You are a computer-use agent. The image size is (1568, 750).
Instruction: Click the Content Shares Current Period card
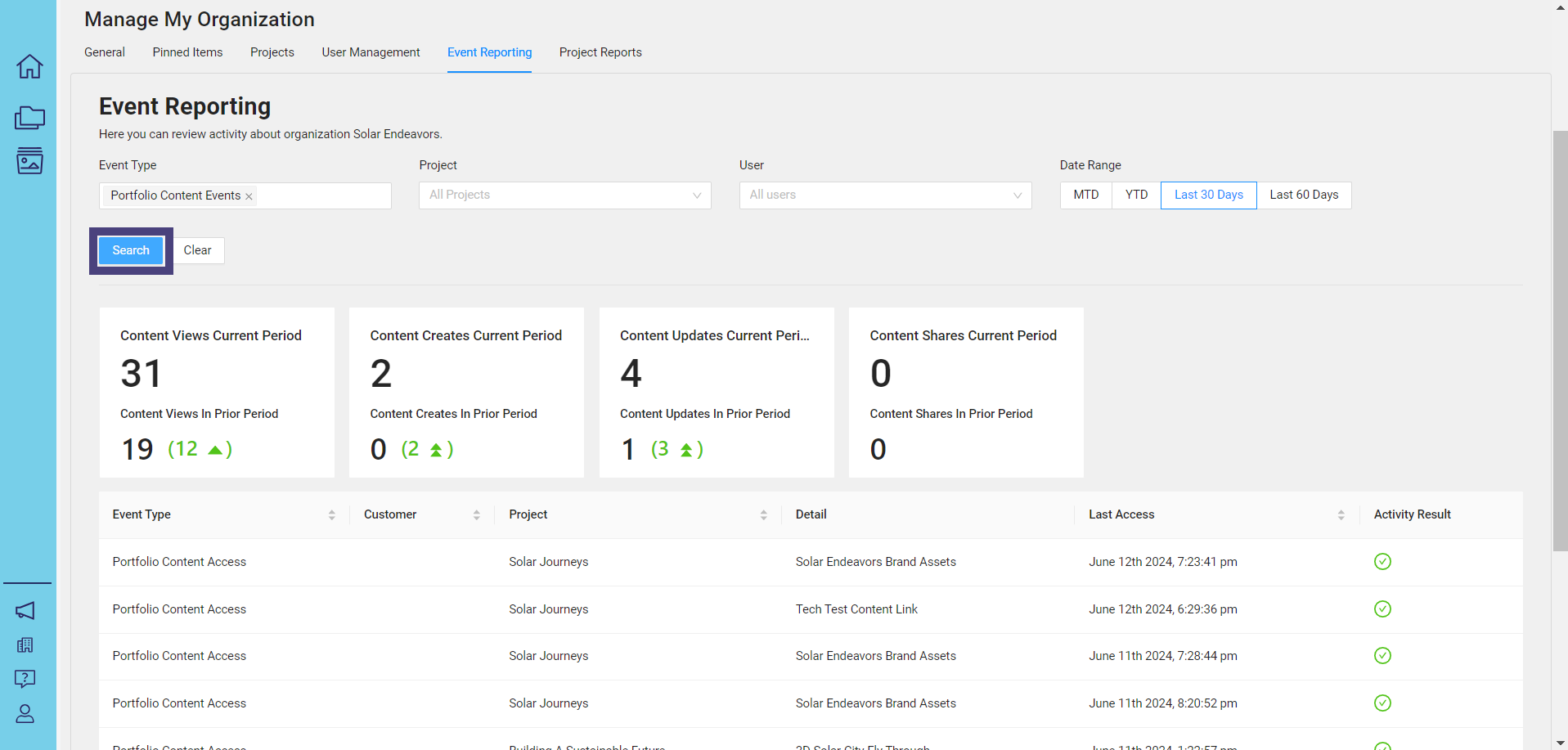pos(966,393)
